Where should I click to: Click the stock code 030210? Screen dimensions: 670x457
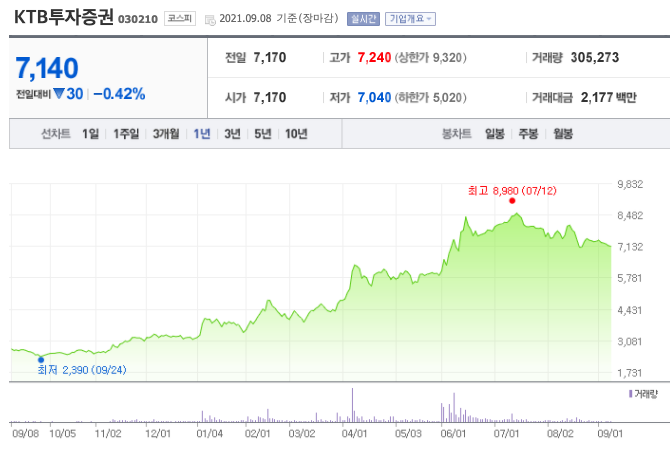[138, 19]
